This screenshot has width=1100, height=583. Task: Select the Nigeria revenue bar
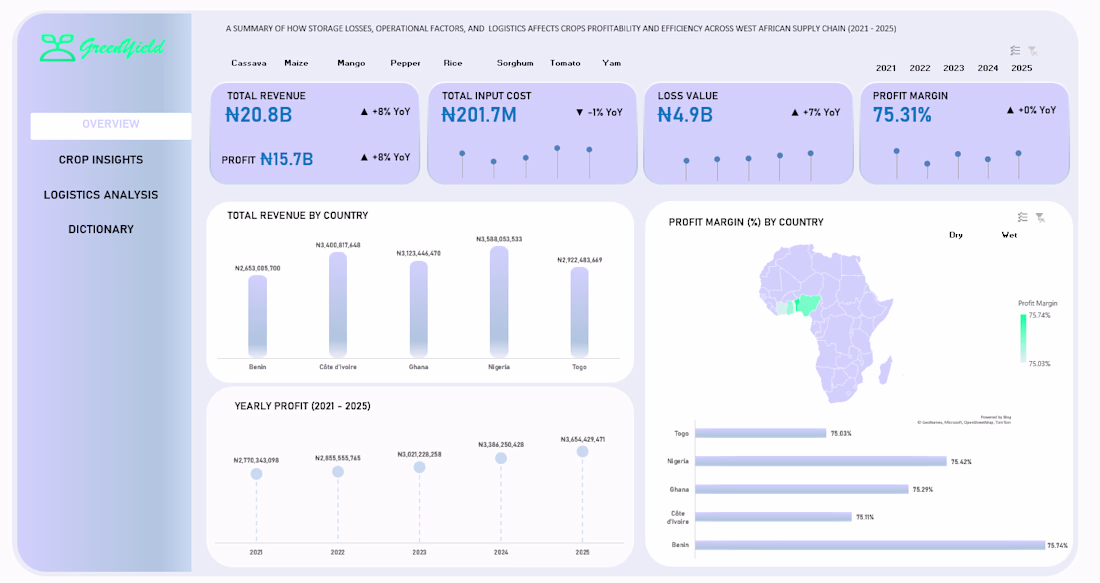coord(499,301)
